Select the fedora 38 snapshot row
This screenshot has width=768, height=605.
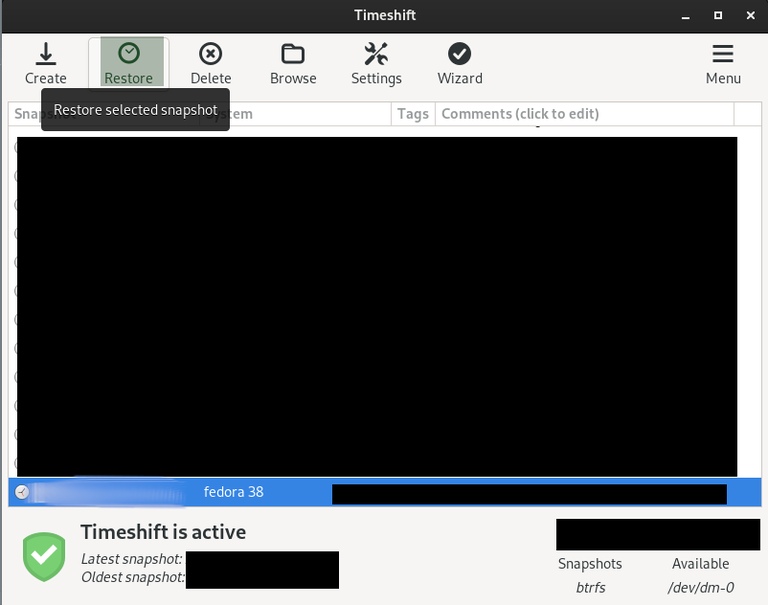click(x=384, y=492)
